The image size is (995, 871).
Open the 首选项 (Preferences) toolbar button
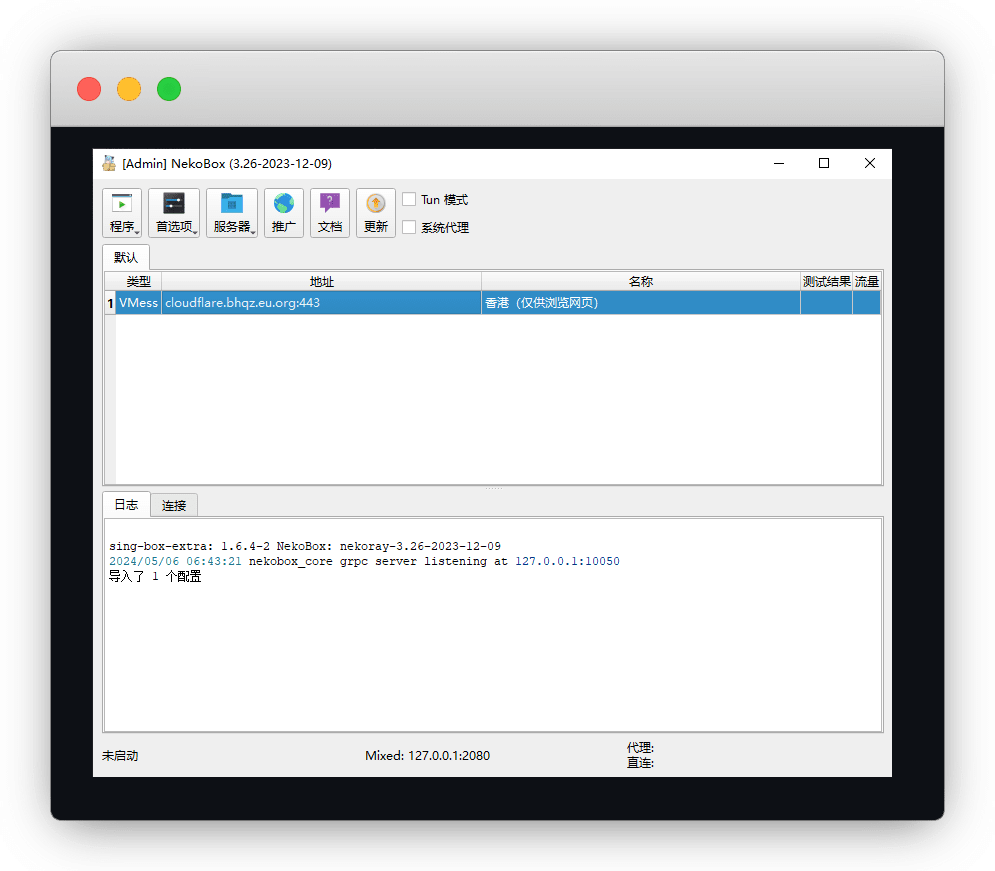click(174, 213)
